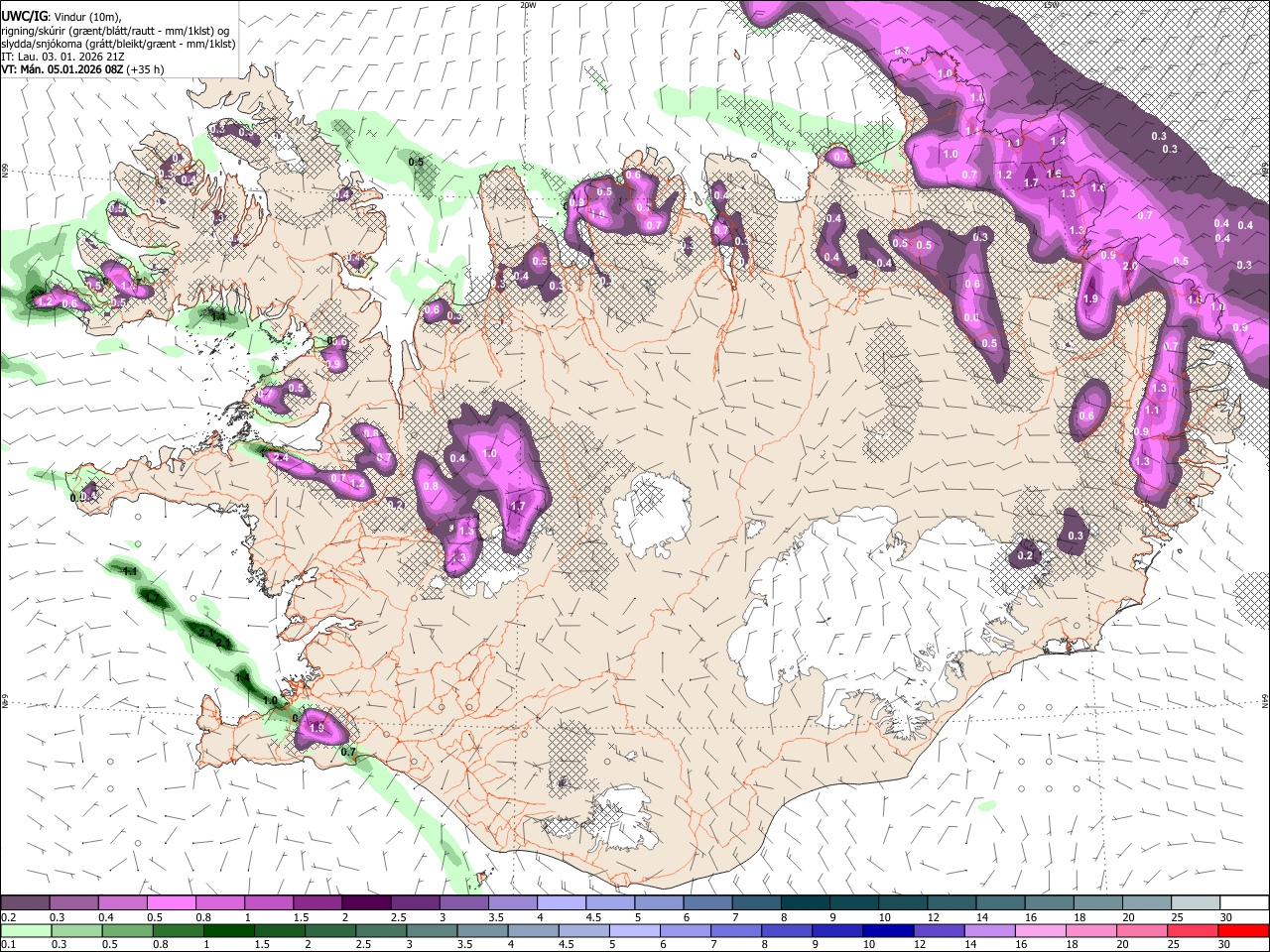Click the 'VT: Mán. 05.01.2026 08Z' valid time
Screen dimensions: 1270x952
pyautogui.click(x=63, y=70)
